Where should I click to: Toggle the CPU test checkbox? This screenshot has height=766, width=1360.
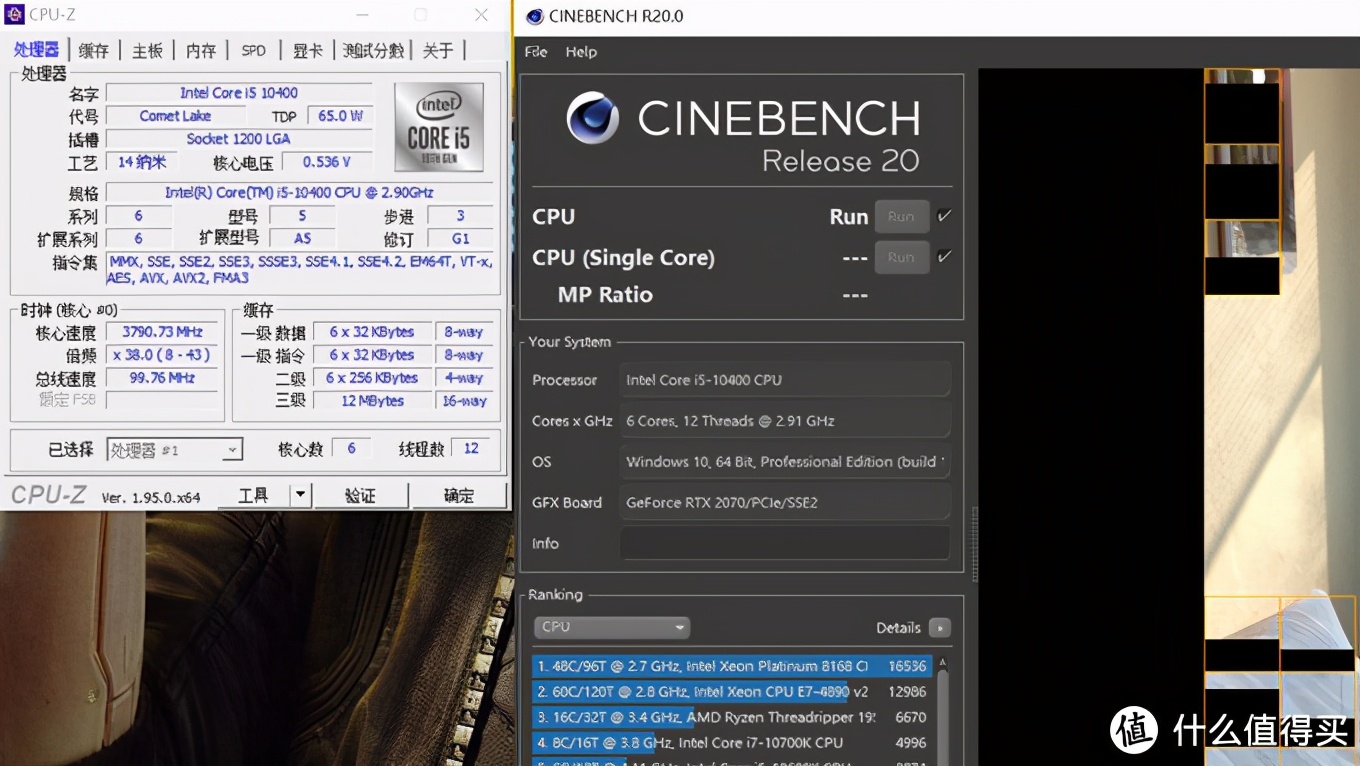(944, 216)
